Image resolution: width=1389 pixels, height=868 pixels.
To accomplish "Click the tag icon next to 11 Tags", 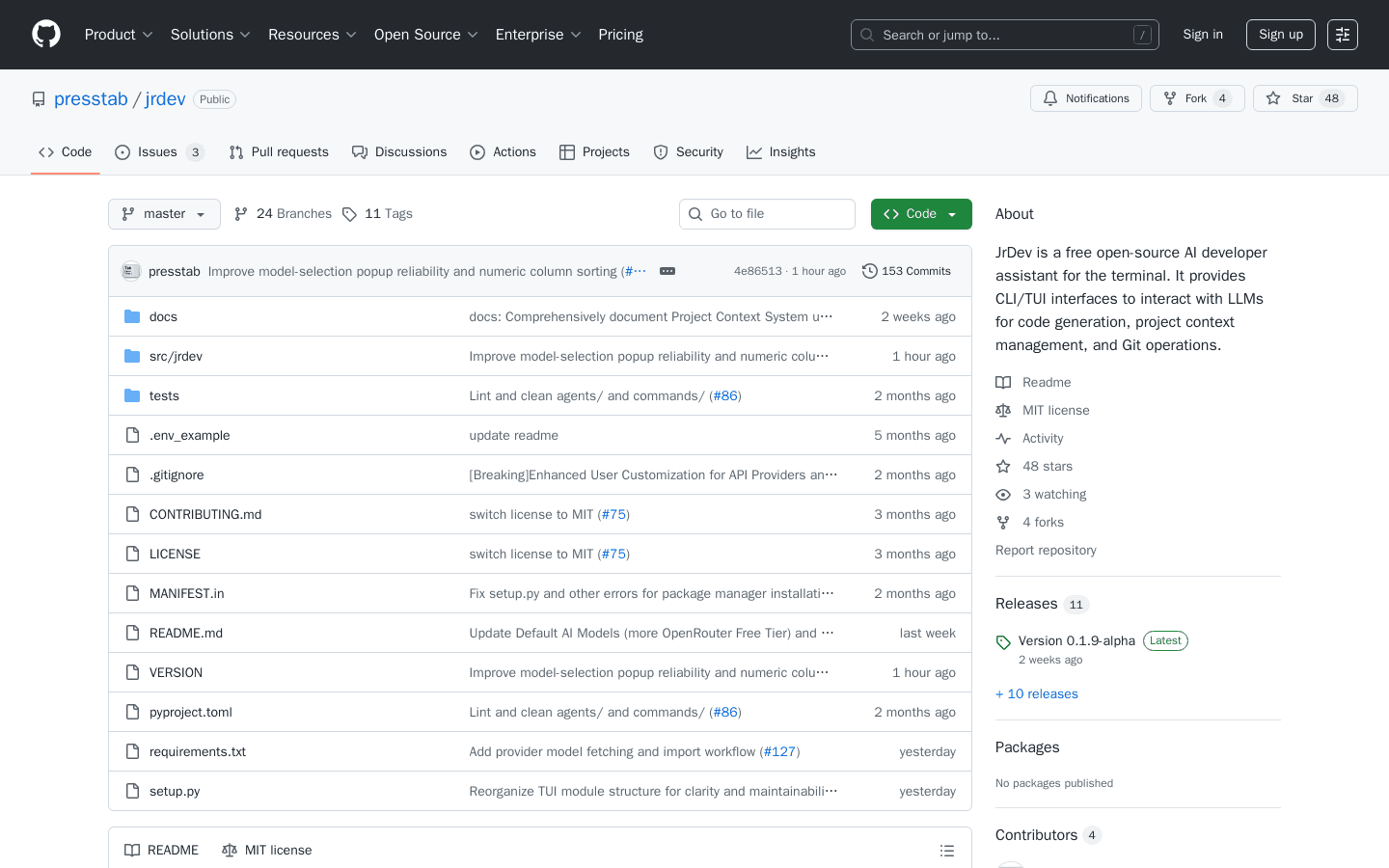I will (350, 213).
